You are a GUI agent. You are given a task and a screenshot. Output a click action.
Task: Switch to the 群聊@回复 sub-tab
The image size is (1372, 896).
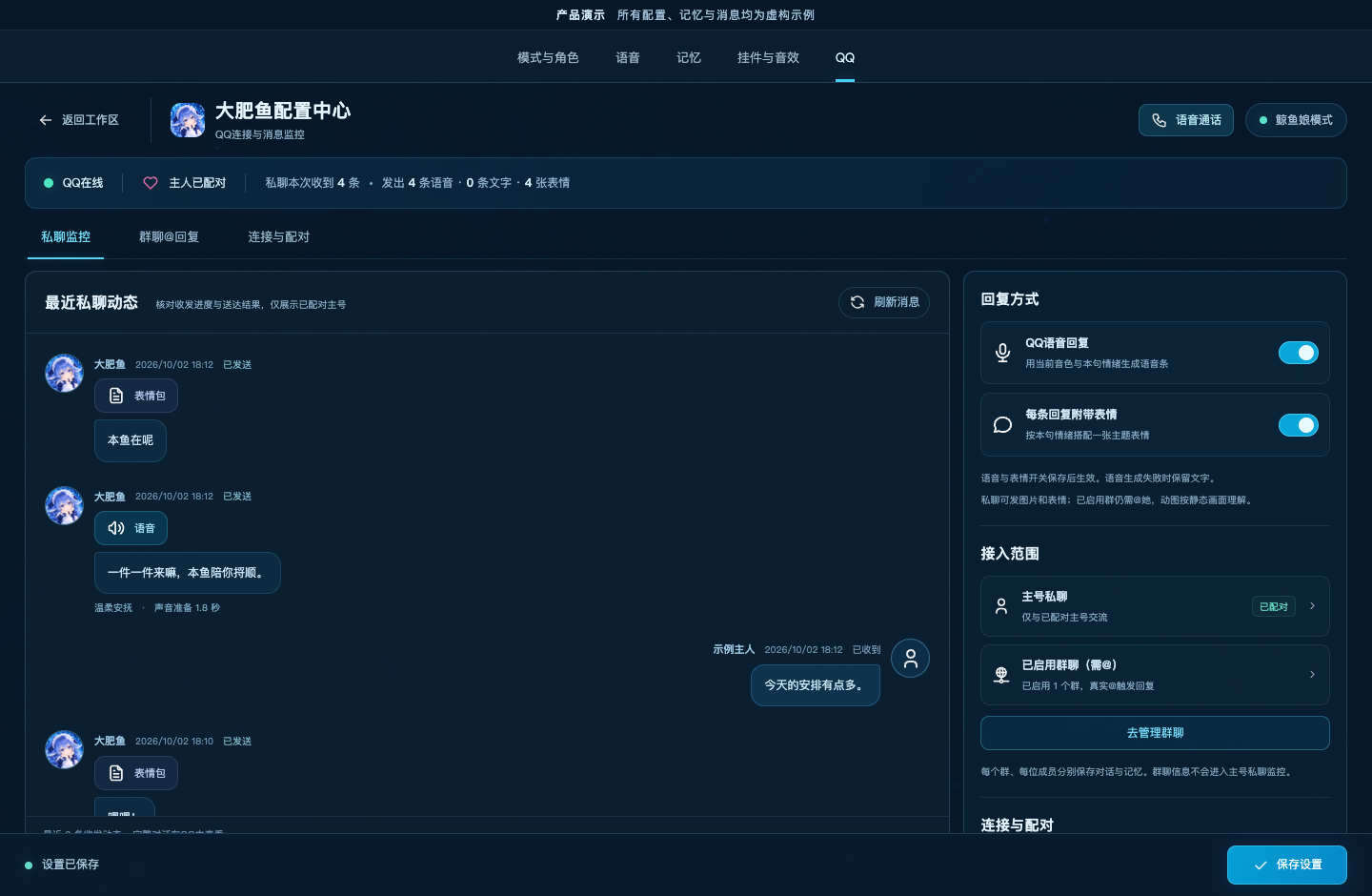[x=169, y=237]
